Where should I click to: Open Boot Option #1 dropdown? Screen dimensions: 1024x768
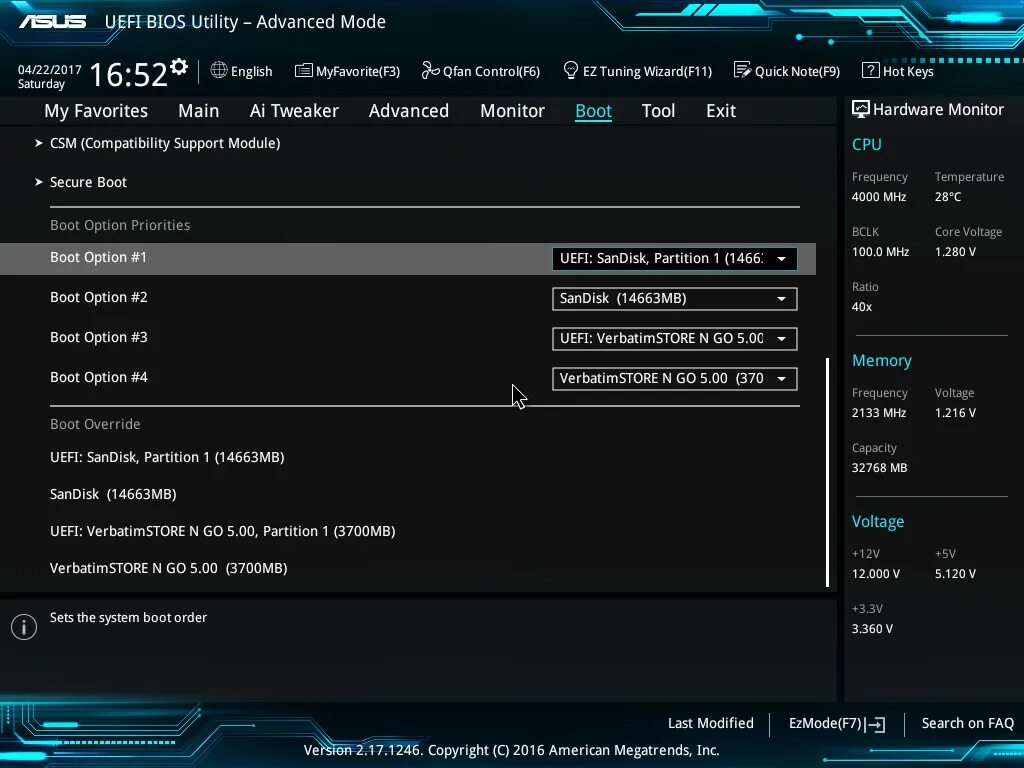675,259
